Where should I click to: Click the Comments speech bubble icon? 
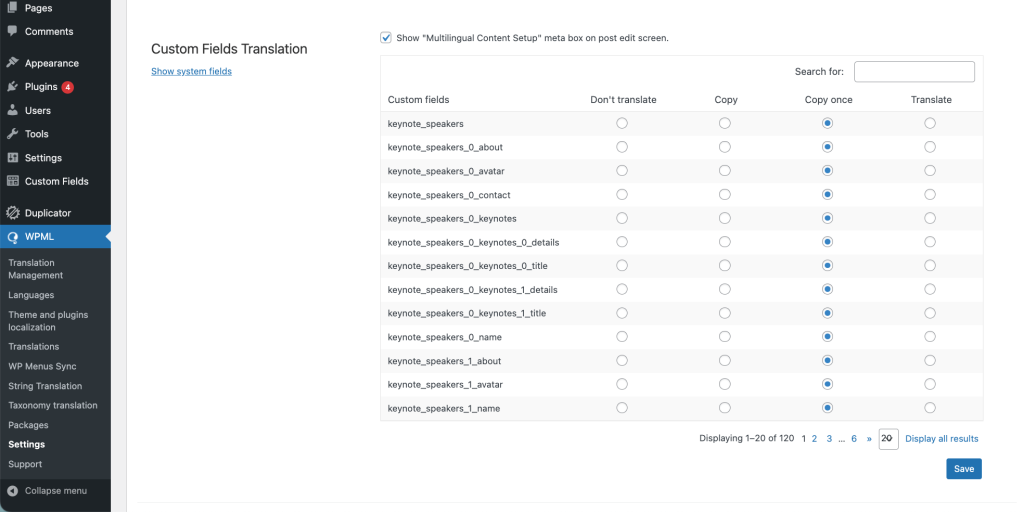coord(12,31)
